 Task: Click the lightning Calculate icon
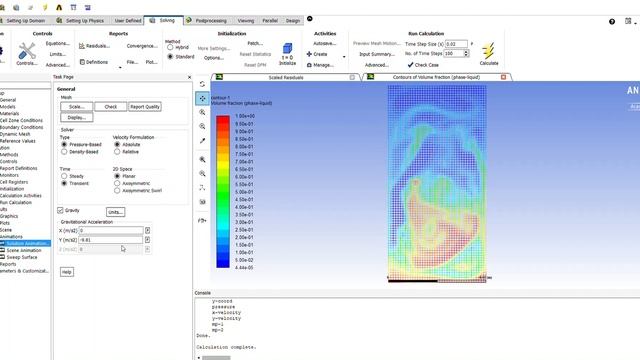click(x=489, y=51)
